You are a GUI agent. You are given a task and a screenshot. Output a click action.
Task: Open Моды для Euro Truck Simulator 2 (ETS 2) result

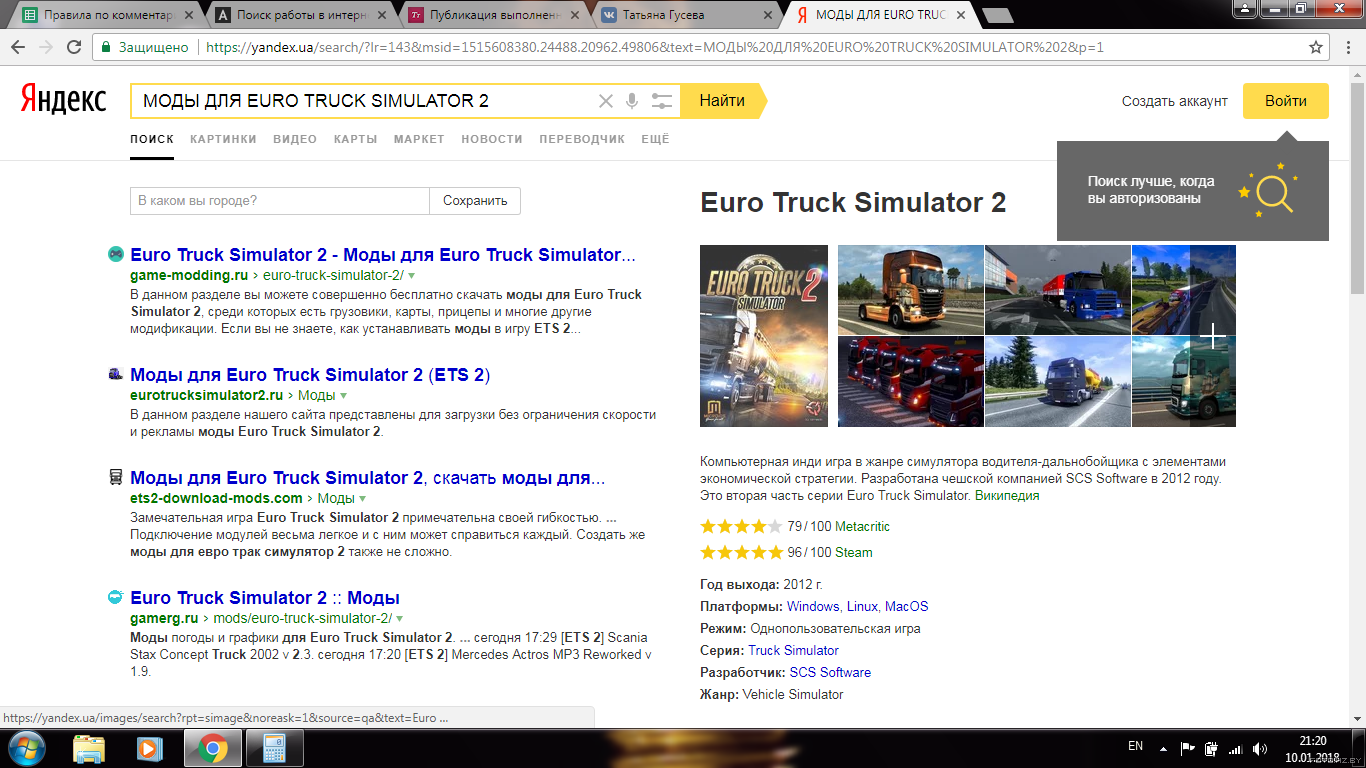[x=310, y=375]
